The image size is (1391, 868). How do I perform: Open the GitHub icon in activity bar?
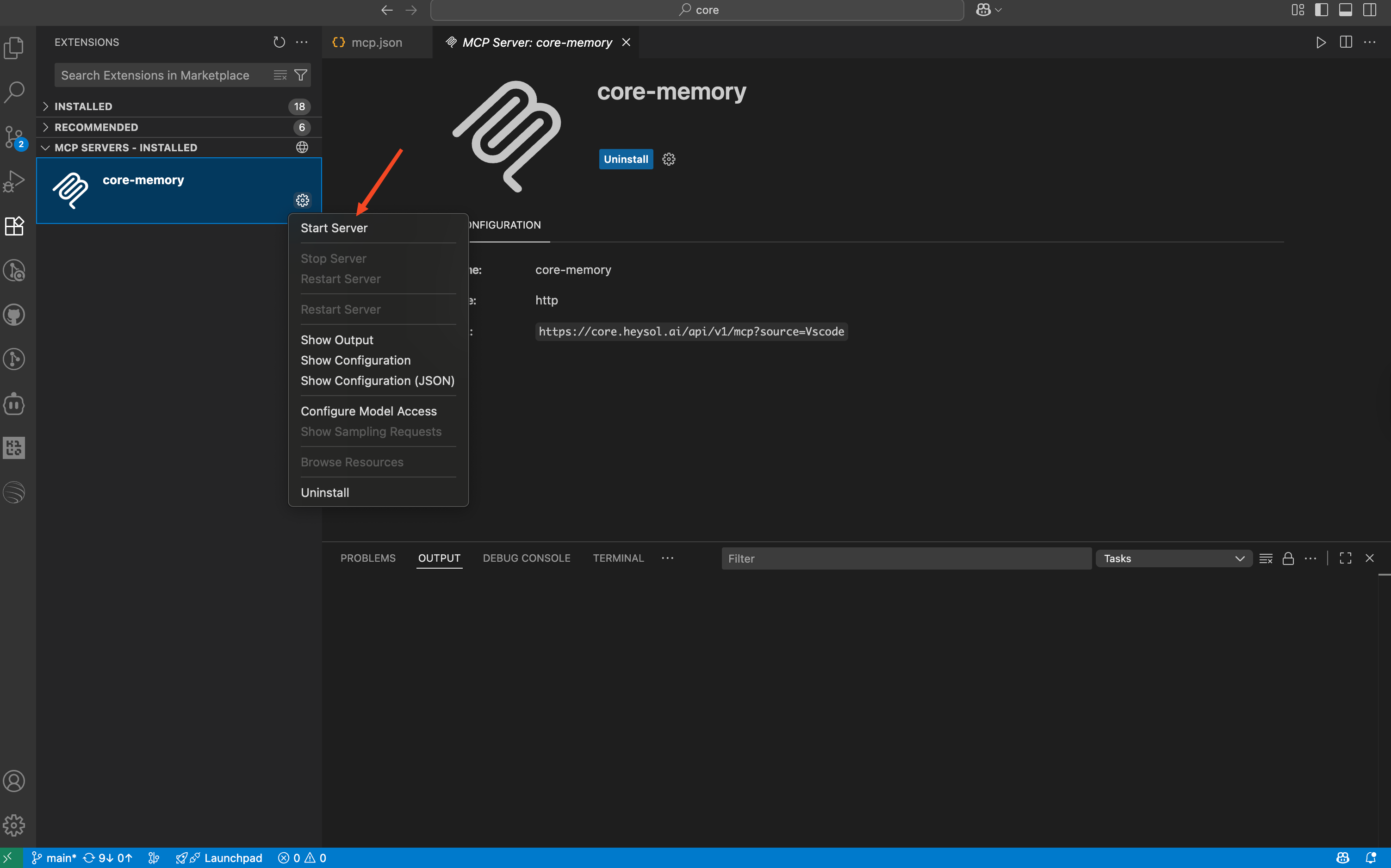(x=14, y=315)
